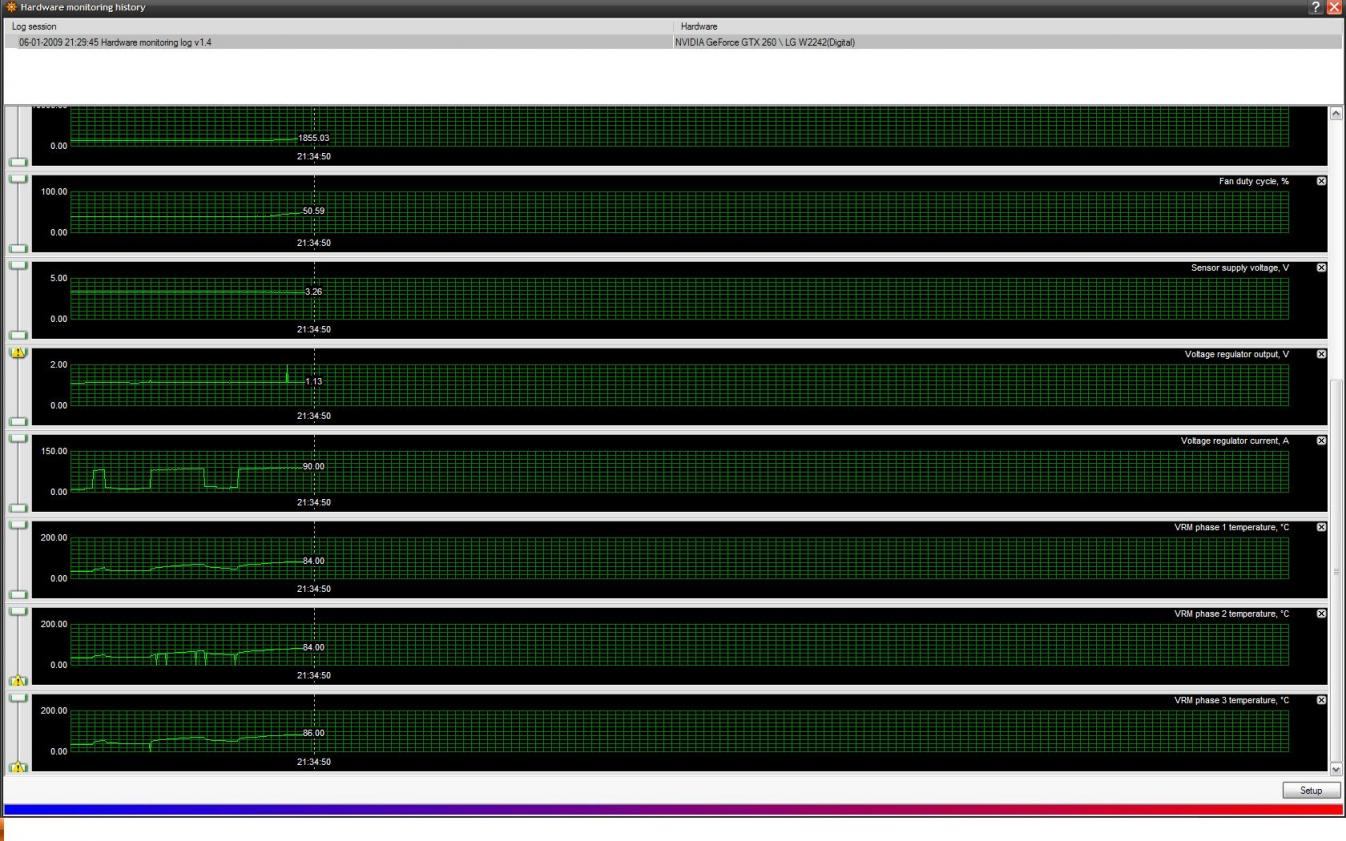Click the VRM phase 1 temperature label

[x=1232, y=527]
